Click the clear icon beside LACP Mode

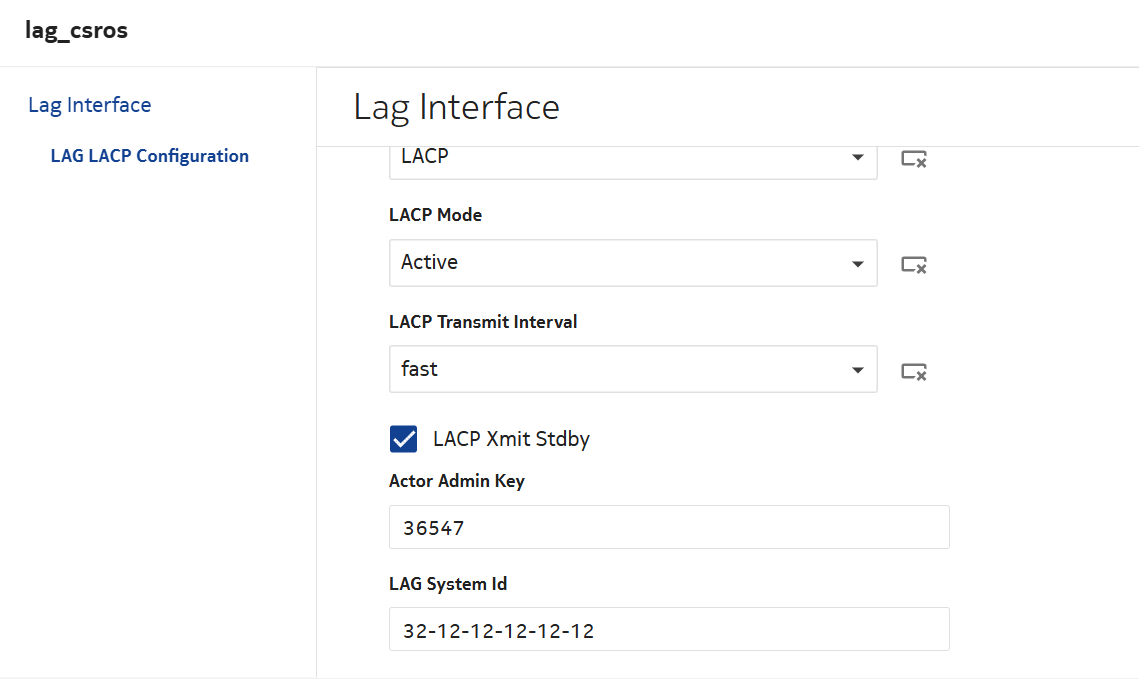(x=913, y=265)
